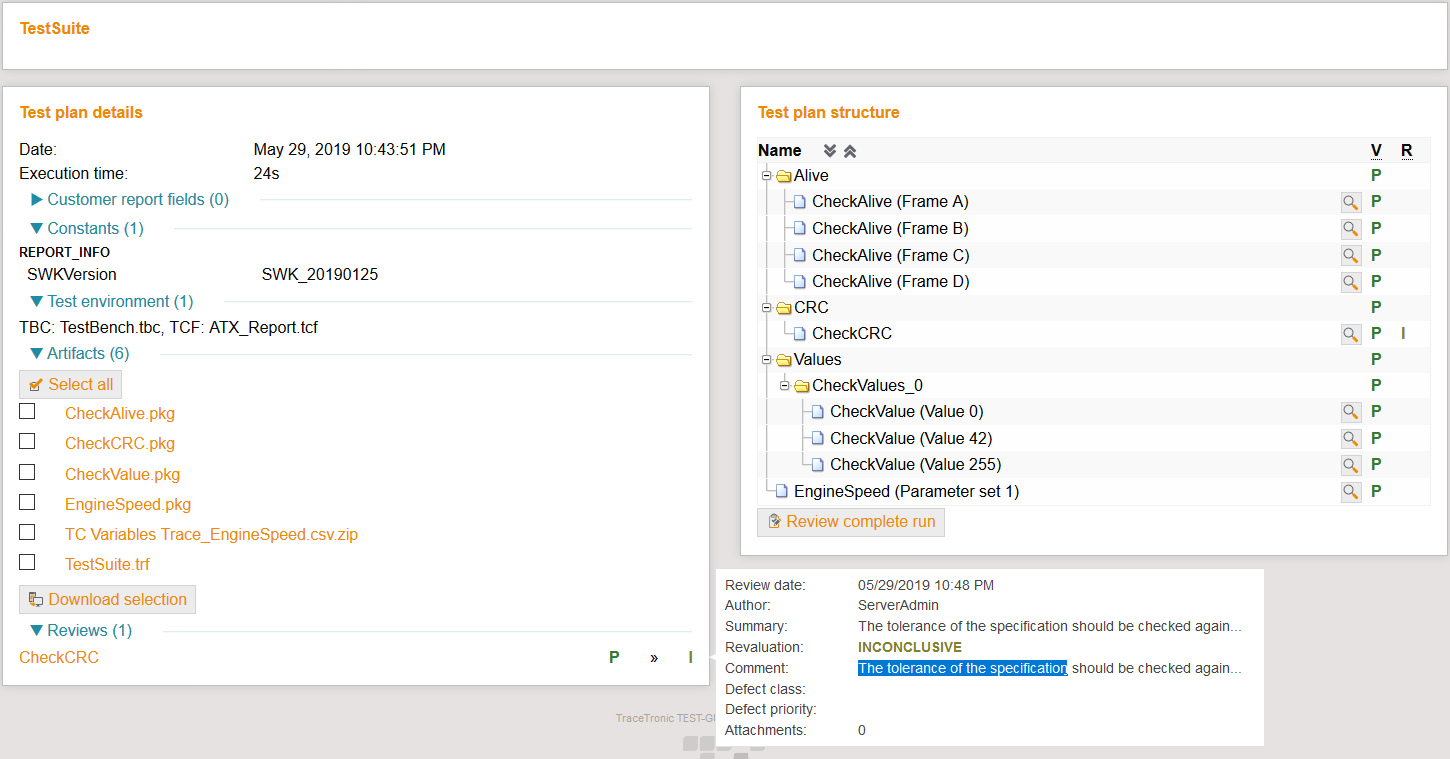Expand all nodes with the double-down chevron icon
The width and height of the screenshot is (1450, 759).
tap(830, 150)
